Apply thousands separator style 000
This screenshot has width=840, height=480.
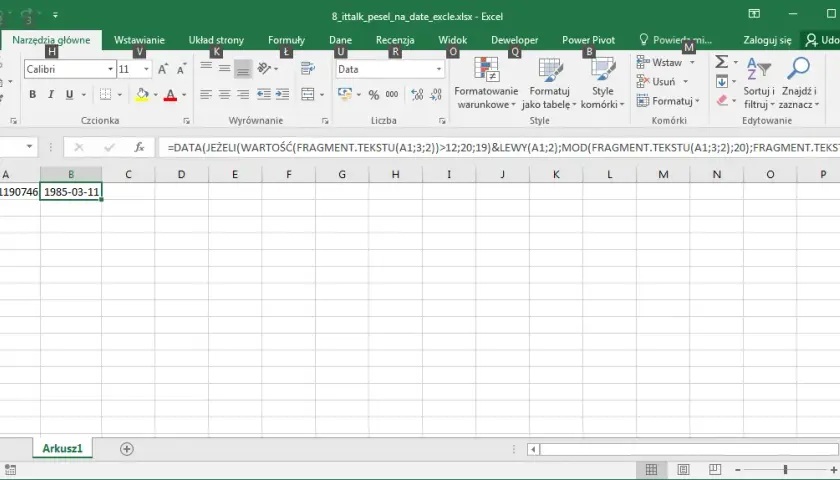pos(392,94)
